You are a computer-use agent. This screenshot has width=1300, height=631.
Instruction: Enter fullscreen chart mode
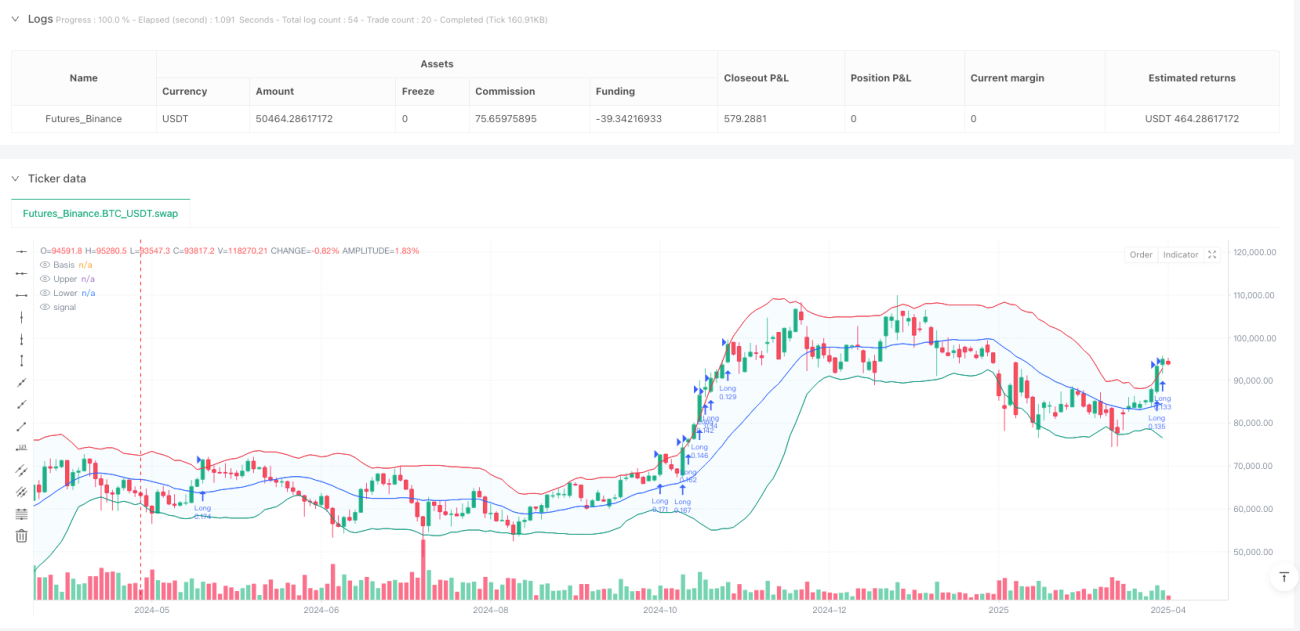(x=1212, y=255)
